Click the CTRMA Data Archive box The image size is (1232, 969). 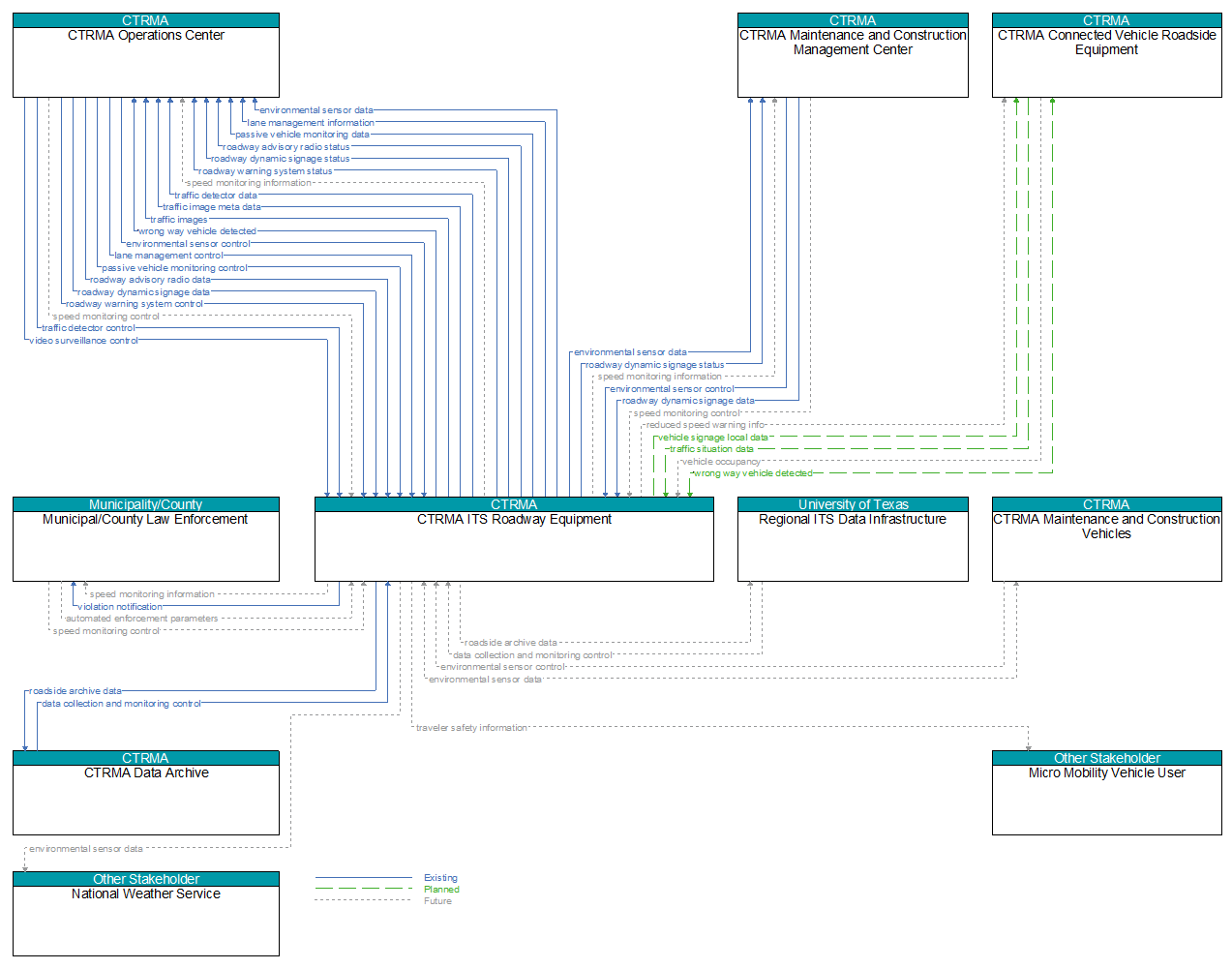[x=146, y=793]
